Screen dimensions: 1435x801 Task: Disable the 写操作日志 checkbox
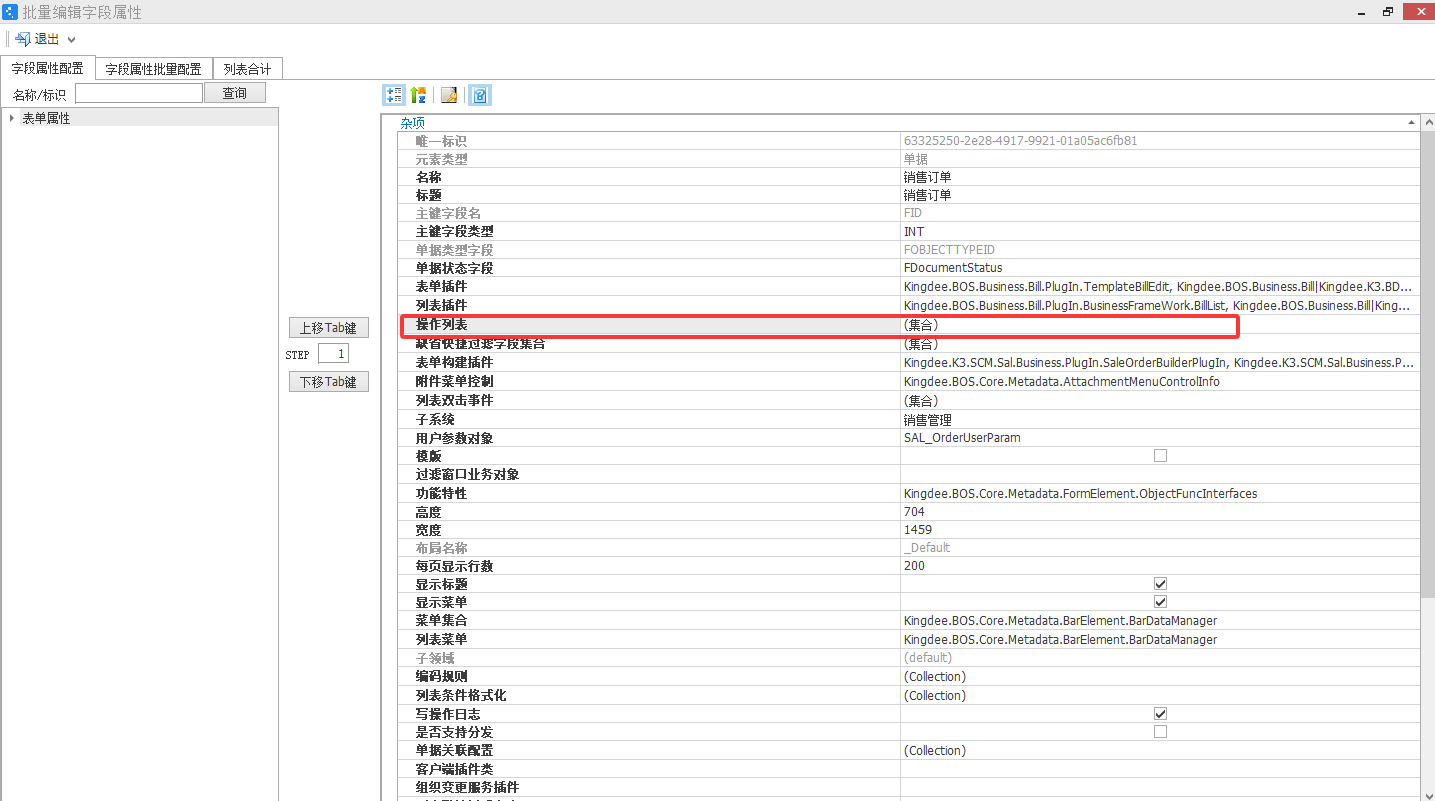click(1160, 714)
